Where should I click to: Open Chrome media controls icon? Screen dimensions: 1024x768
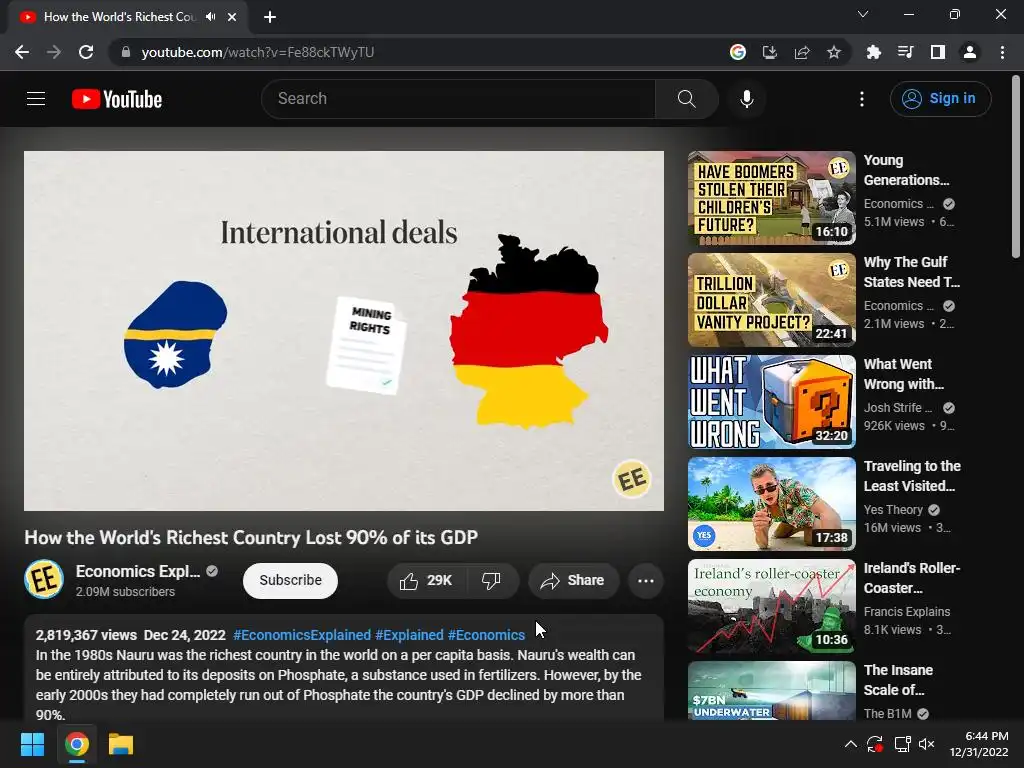(905, 52)
